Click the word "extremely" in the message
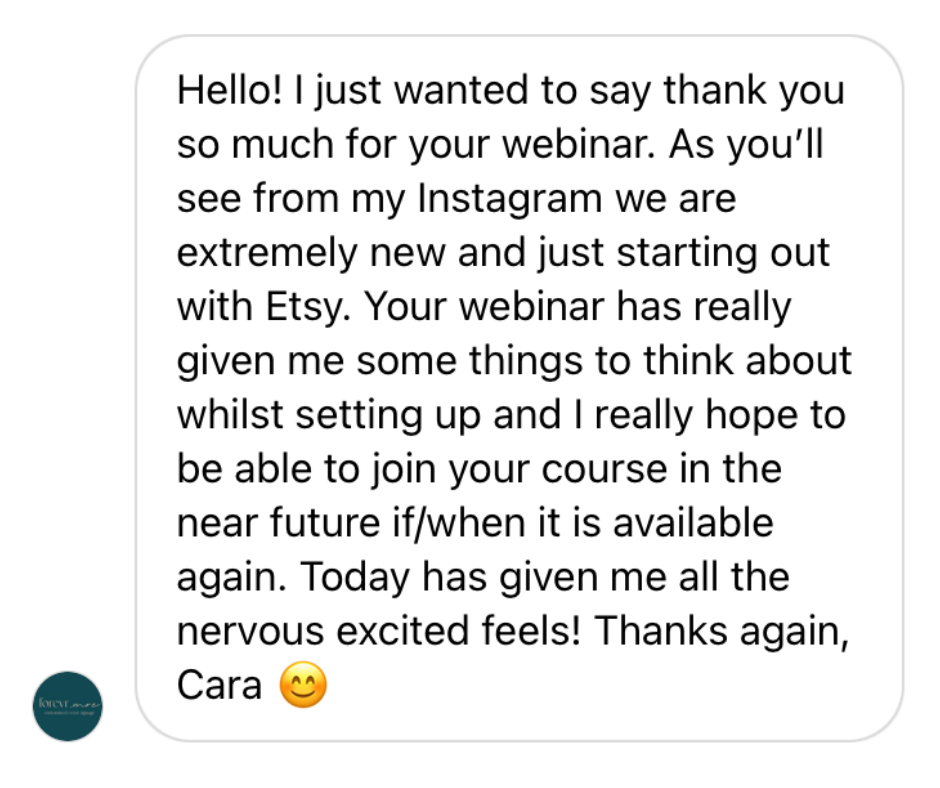940x788 pixels. click(267, 253)
